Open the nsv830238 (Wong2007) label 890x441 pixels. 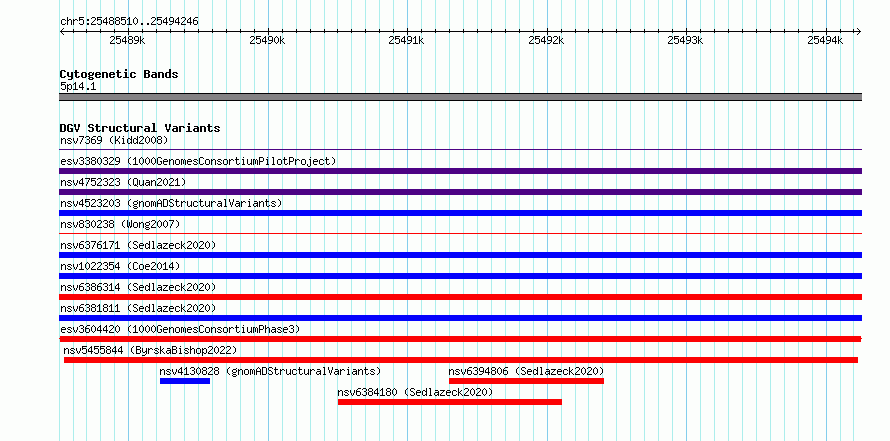click(x=120, y=224)
